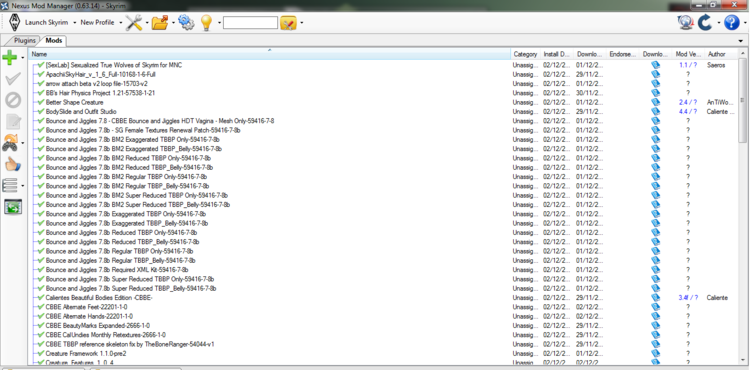The image size is (750, 370).
Task: Select CBBE TBBP reference skeleton fix row
Action: [x=130, y=344]
